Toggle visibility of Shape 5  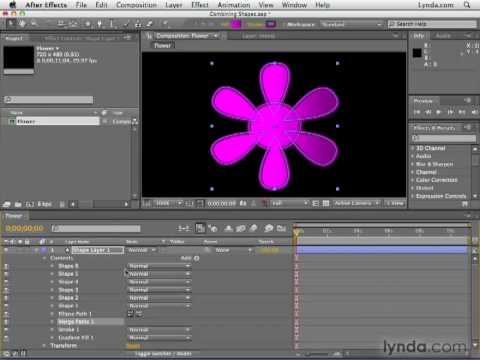(x=6, y=274)
